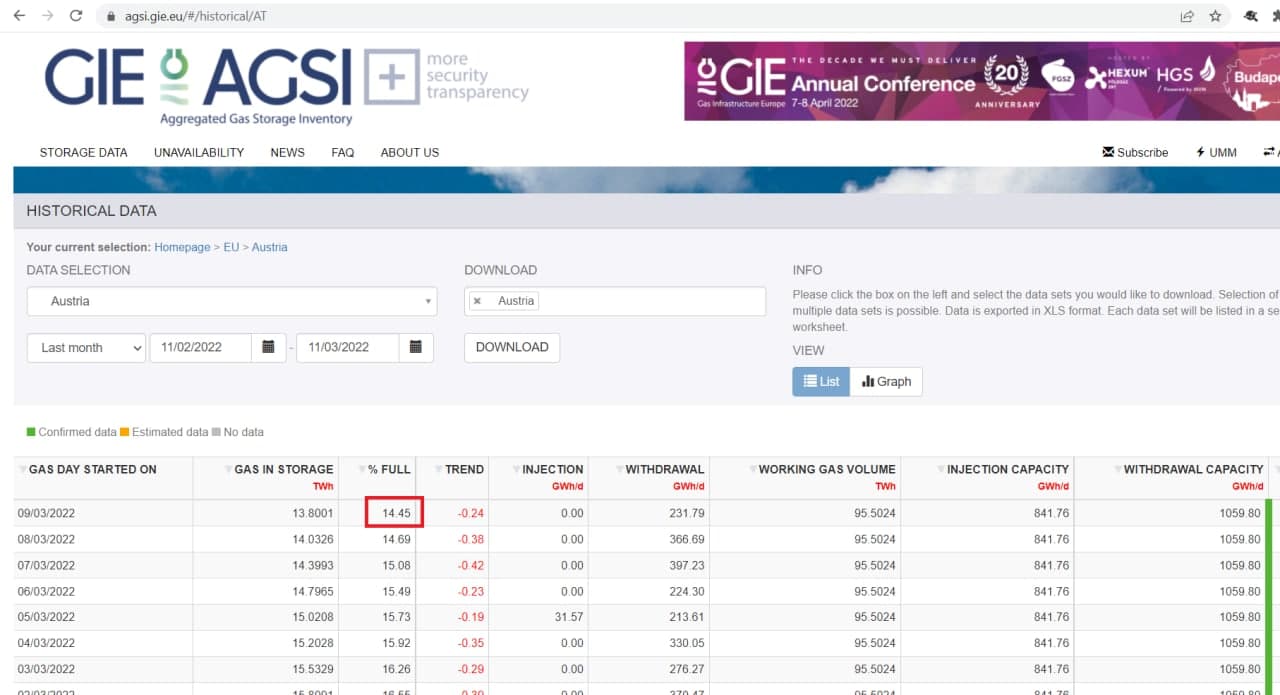
Task: Switch to List view
Action: pos(821,381)
